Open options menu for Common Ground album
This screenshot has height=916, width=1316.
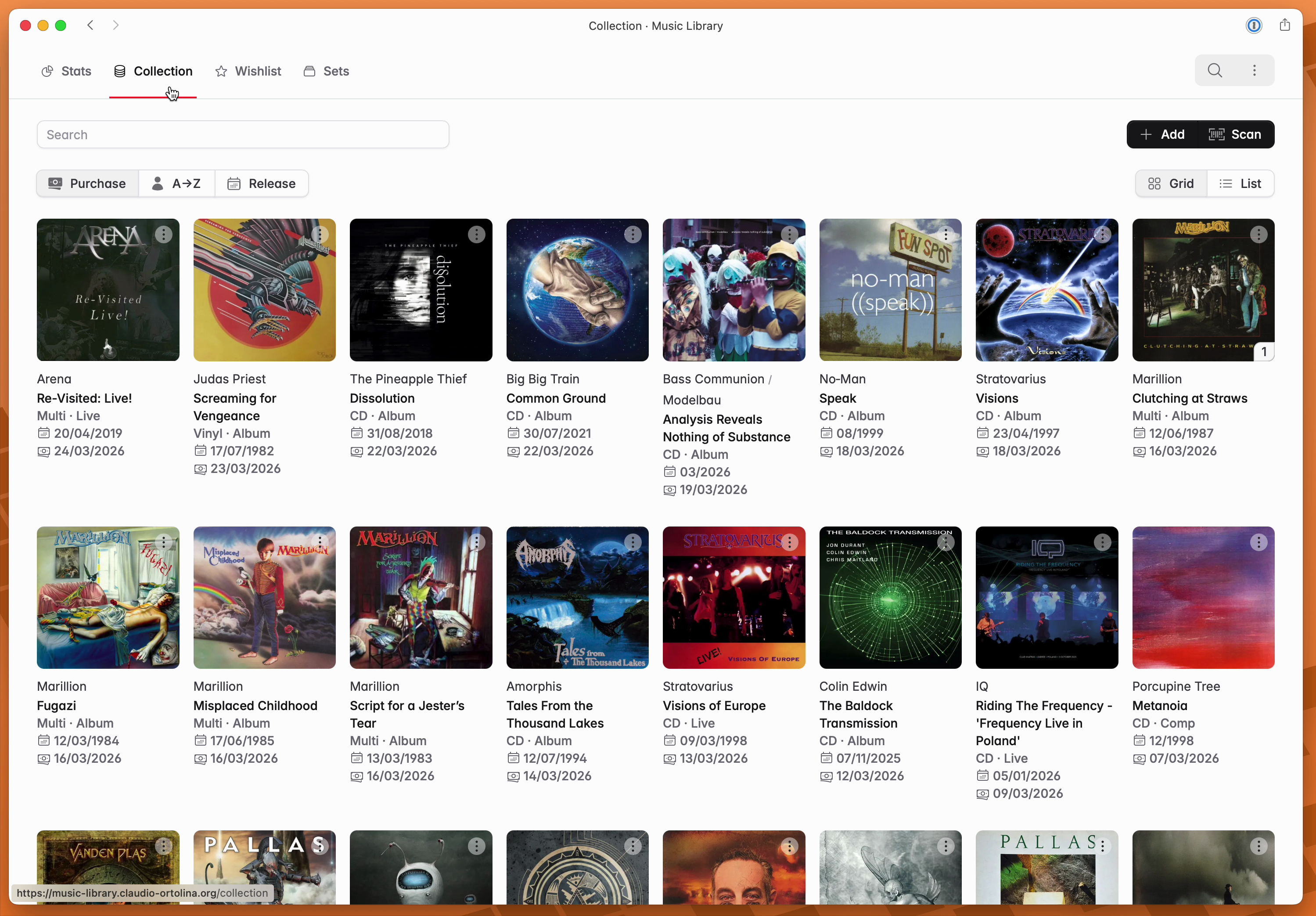pyautogui.click(x=633, y=234)
